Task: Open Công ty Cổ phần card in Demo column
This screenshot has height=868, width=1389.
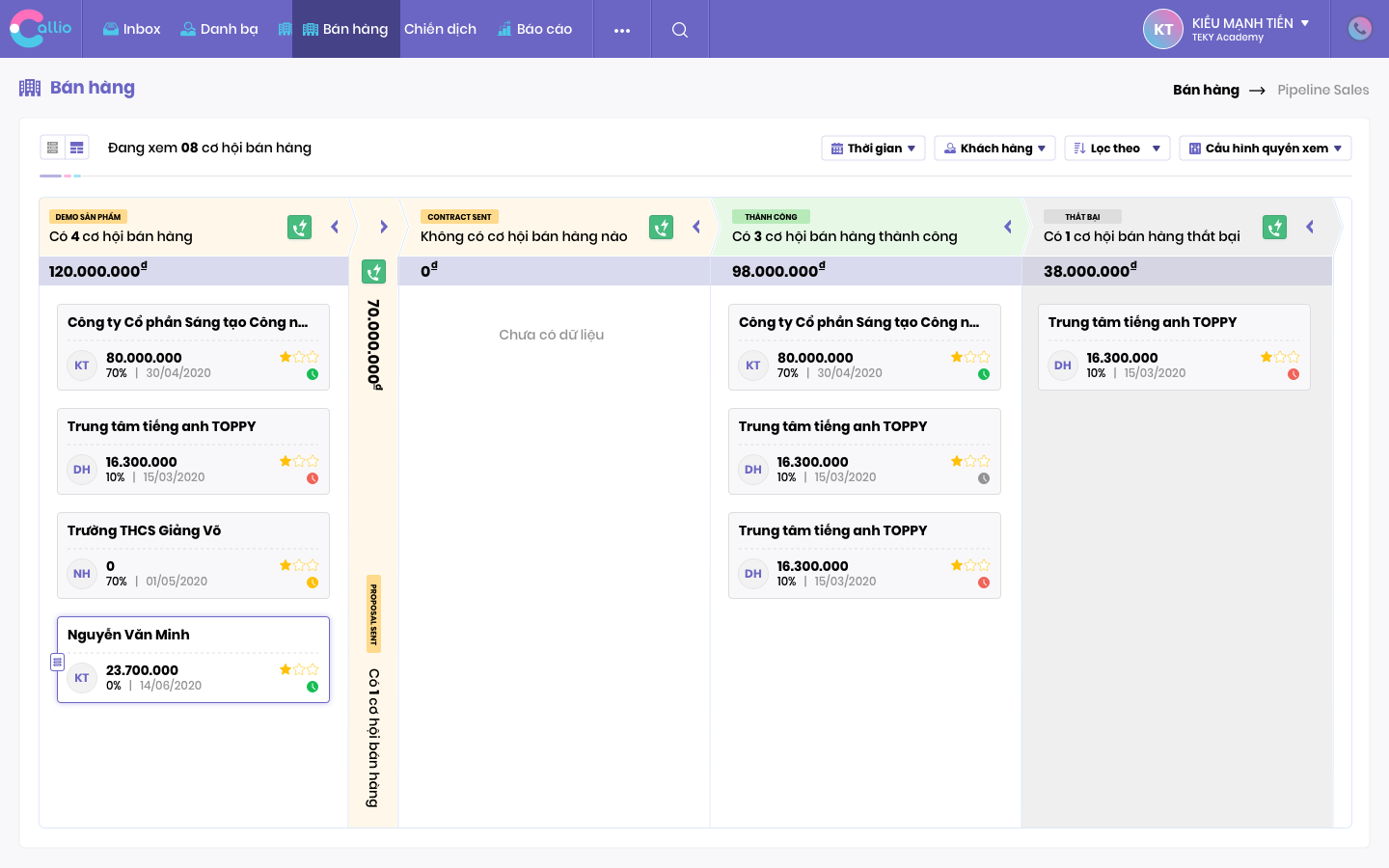Action: click(x=193, y=347)
